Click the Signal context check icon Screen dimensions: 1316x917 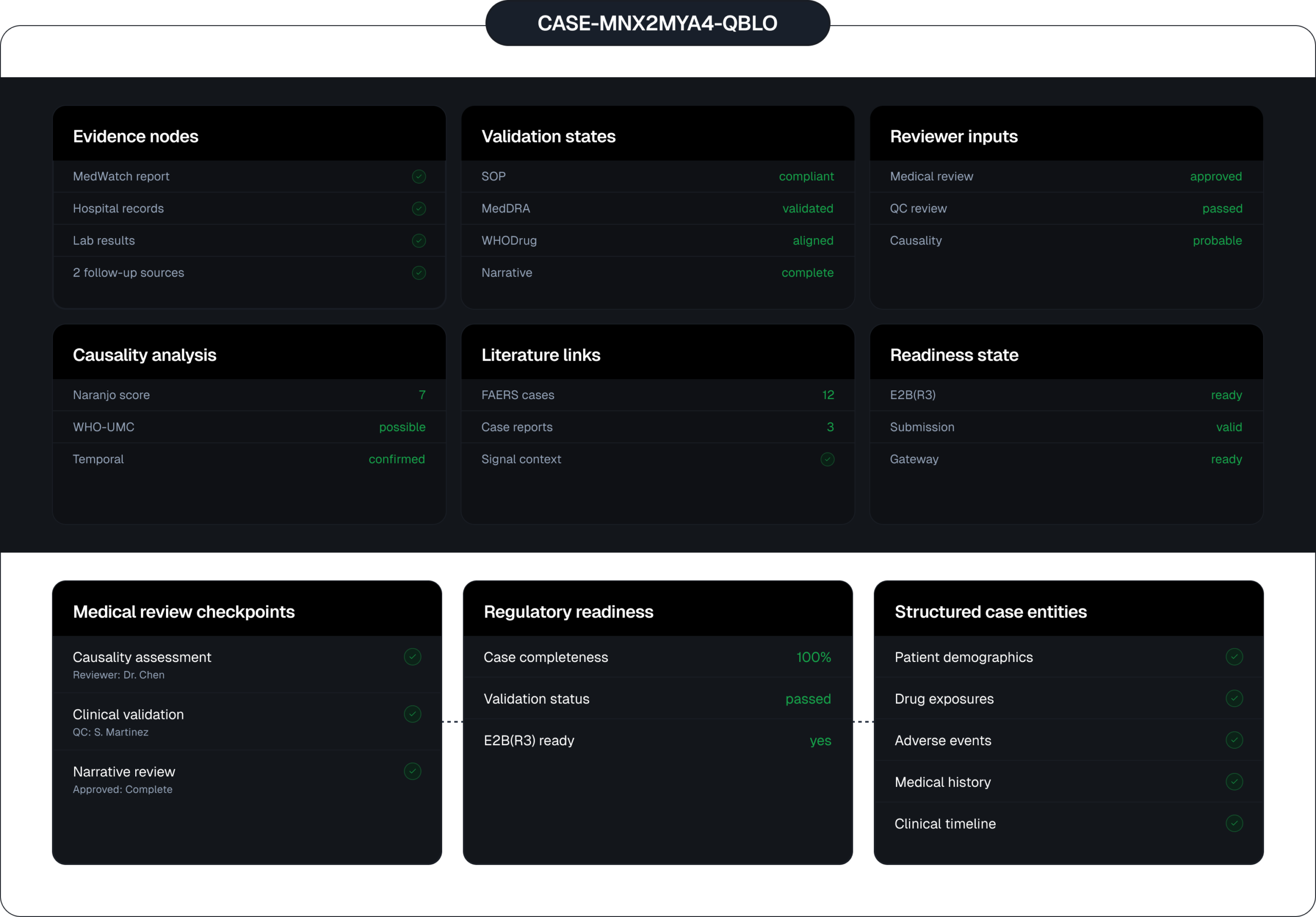point(828,459)
